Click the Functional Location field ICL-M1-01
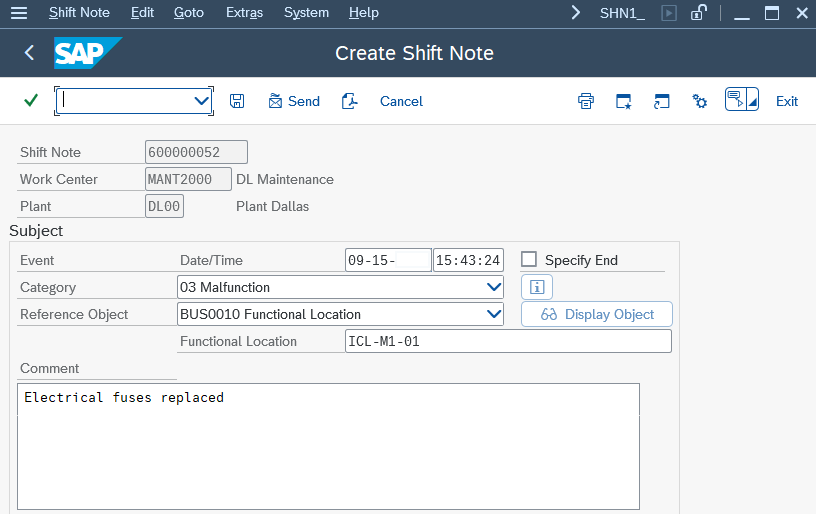Image resolution: width=816 pixels, height=514 pixels. [508, 341]
